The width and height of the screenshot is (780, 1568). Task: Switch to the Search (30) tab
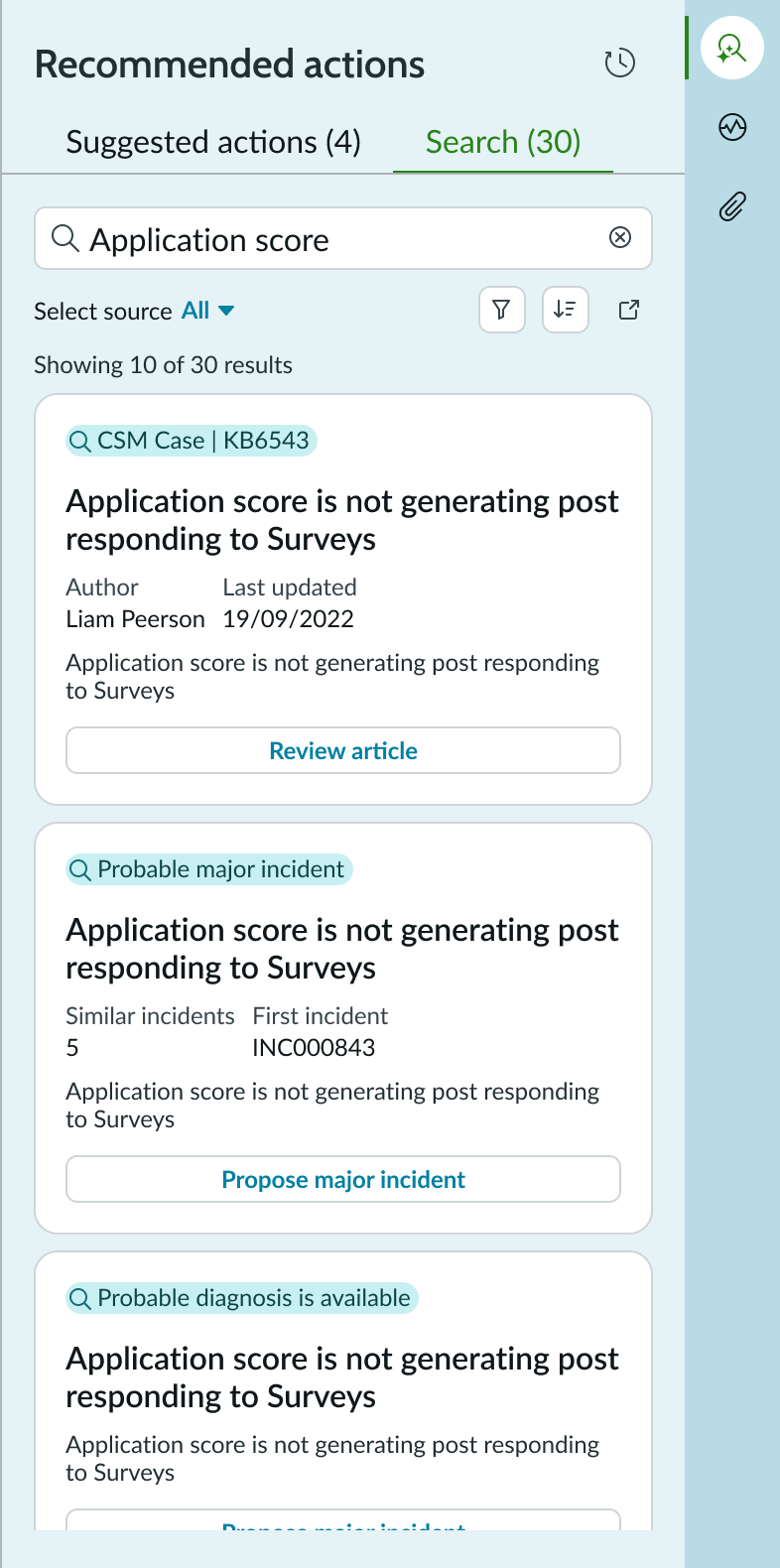click(503, 143)
